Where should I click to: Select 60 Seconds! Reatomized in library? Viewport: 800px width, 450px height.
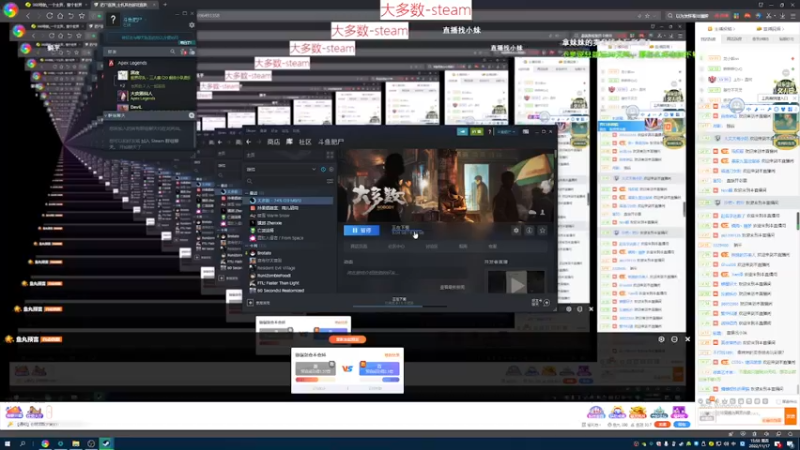point(280,290)
